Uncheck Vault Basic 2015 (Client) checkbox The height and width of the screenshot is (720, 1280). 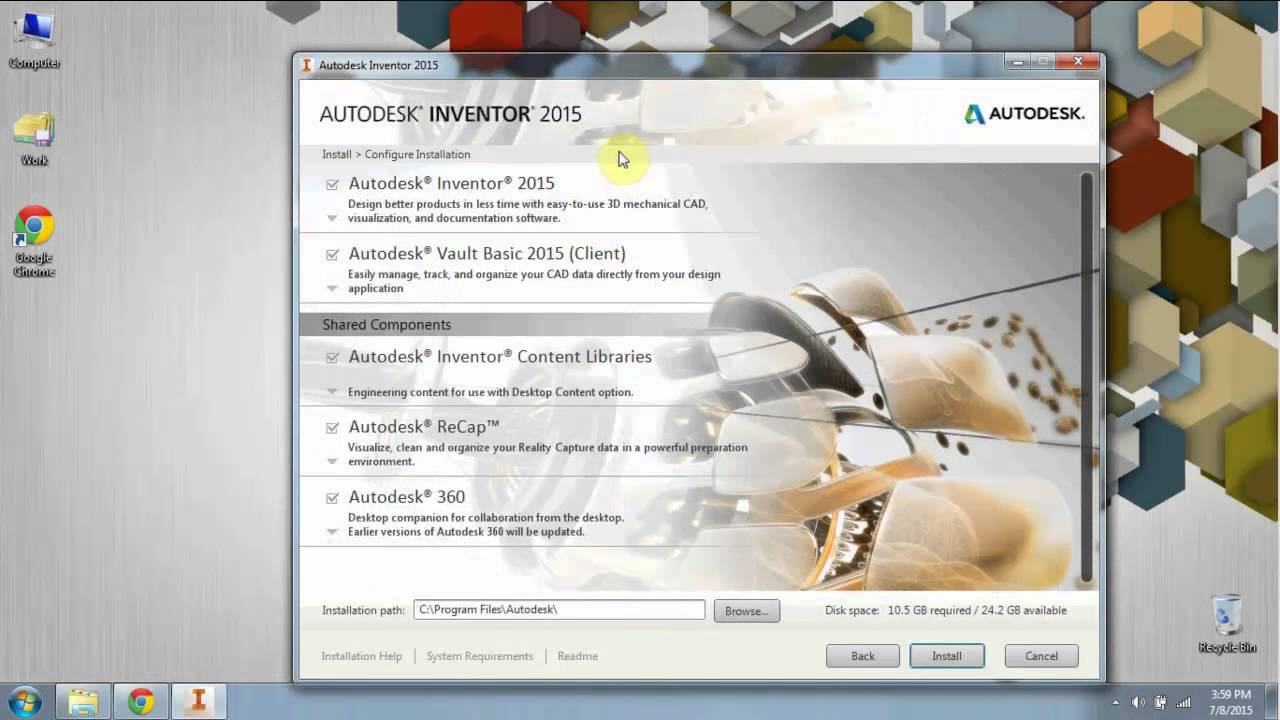pyautogui.click(x=332, y=254)
